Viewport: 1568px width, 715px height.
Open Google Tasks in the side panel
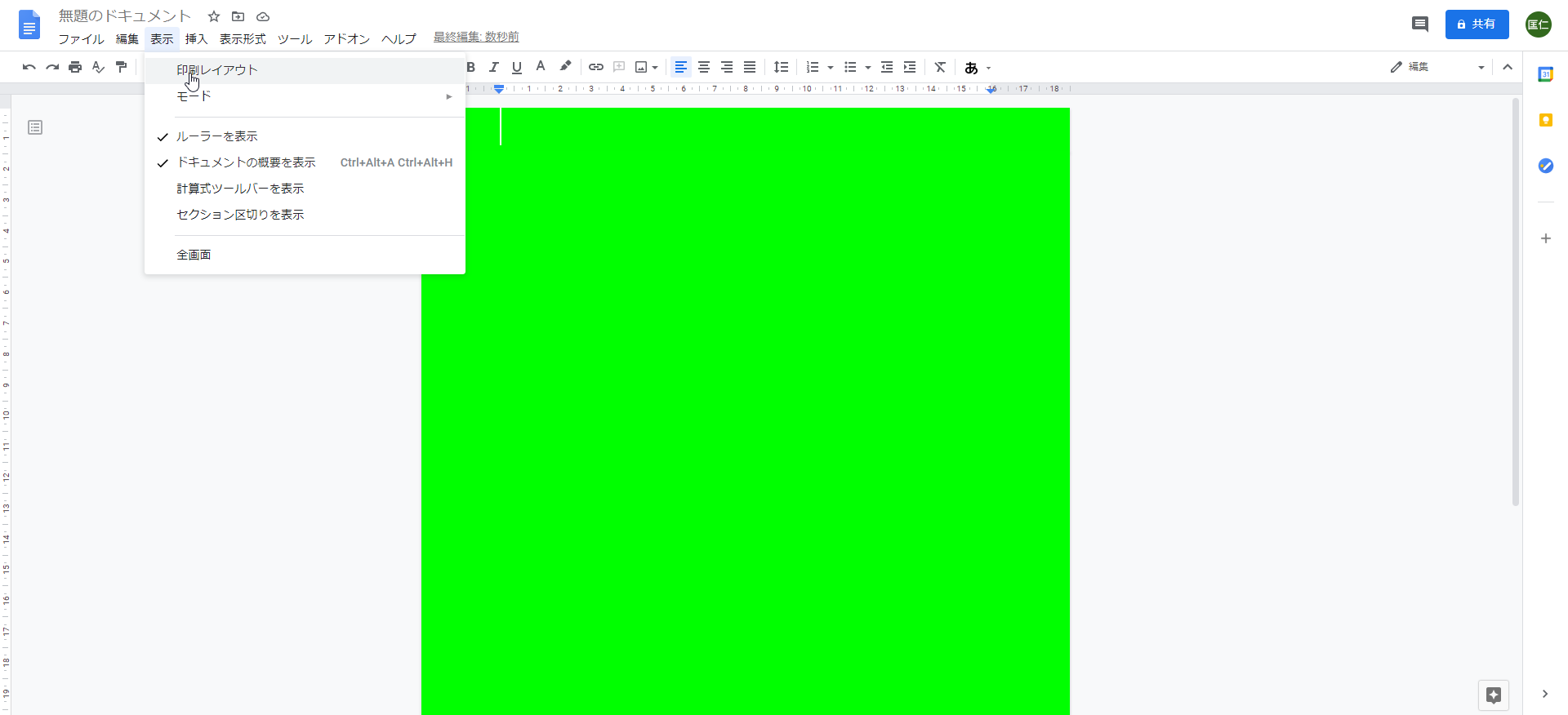click(x=1545, y=166)
